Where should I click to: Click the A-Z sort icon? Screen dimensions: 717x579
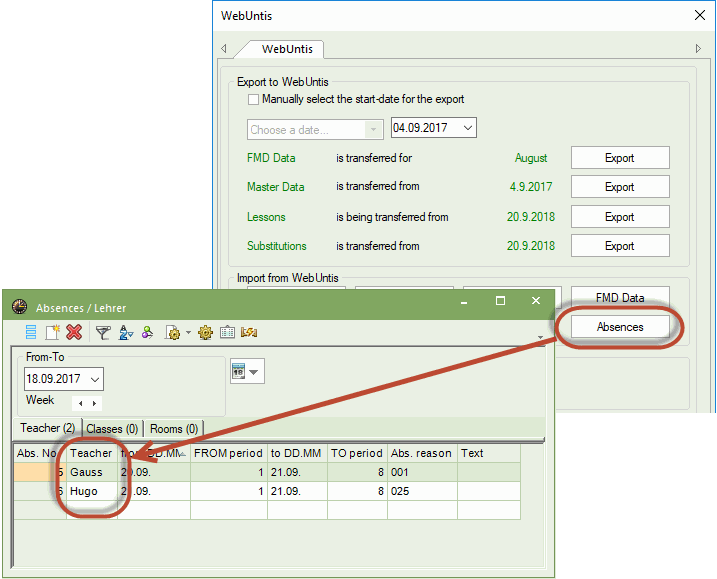pyautogui.click(x=126, y=332)
